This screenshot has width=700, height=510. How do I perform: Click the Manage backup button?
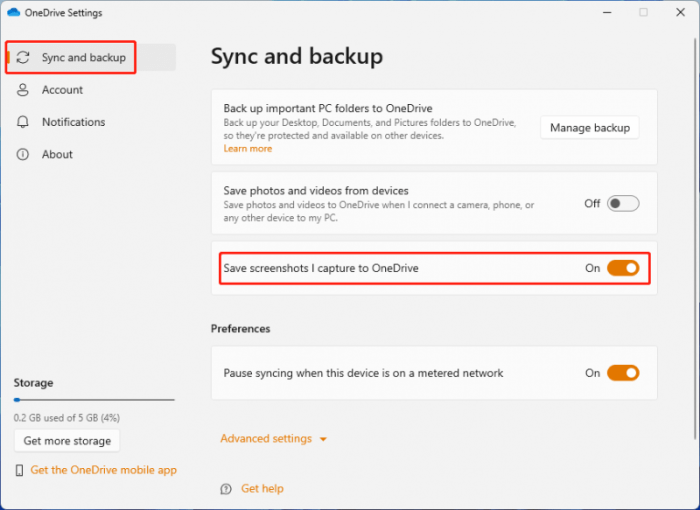pos(590,128)
